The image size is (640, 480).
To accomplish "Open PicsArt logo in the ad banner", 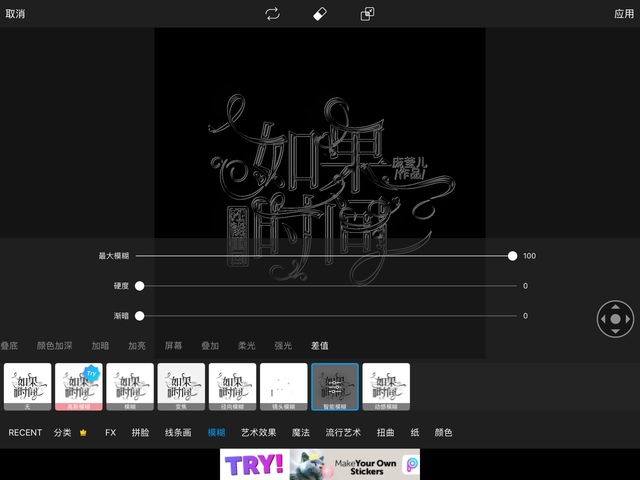I will 412,464.
